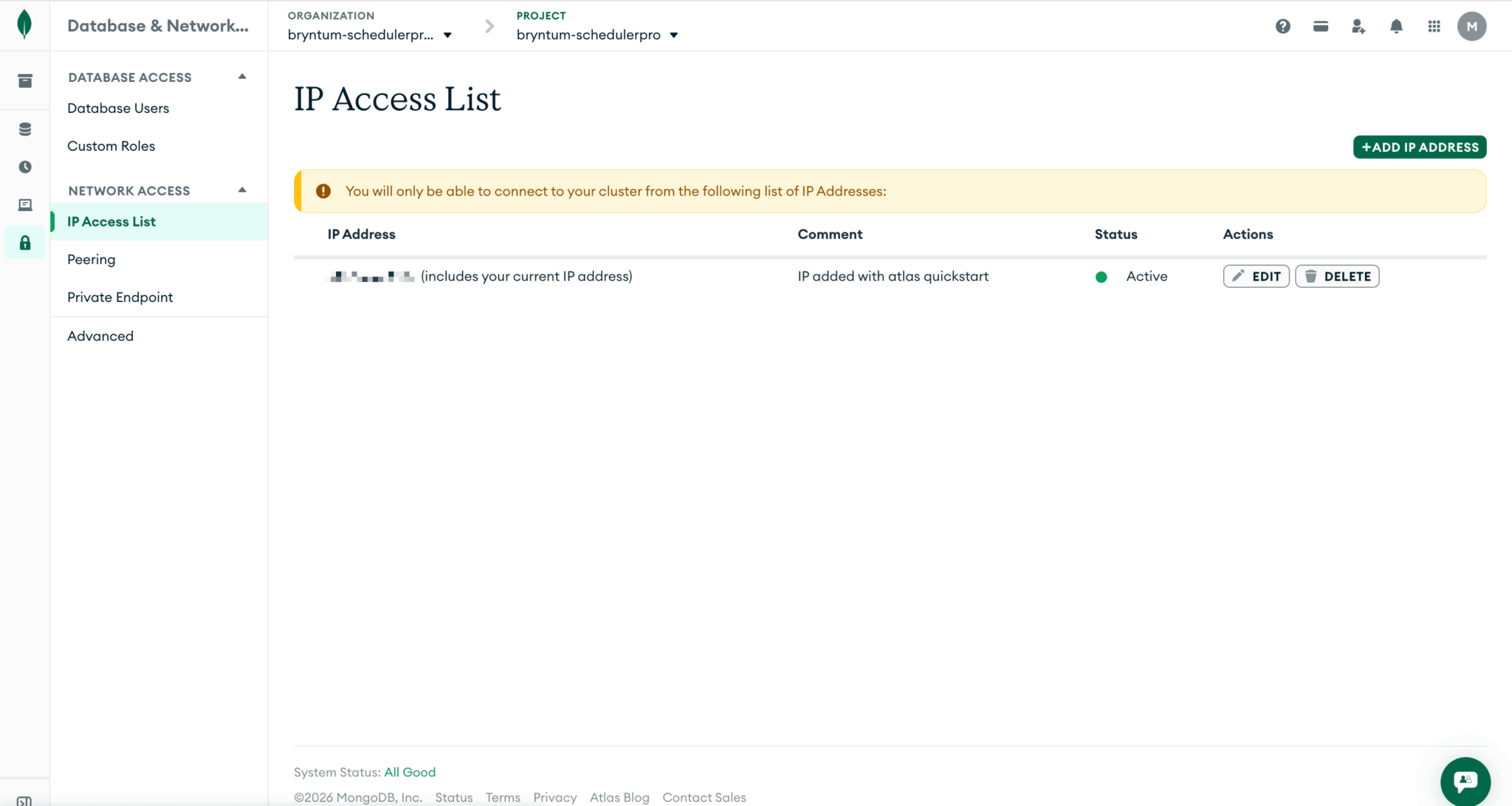Collapse the NETWORK ACCESS section
Screen dimensions: 1512x806
pos(242,189)
